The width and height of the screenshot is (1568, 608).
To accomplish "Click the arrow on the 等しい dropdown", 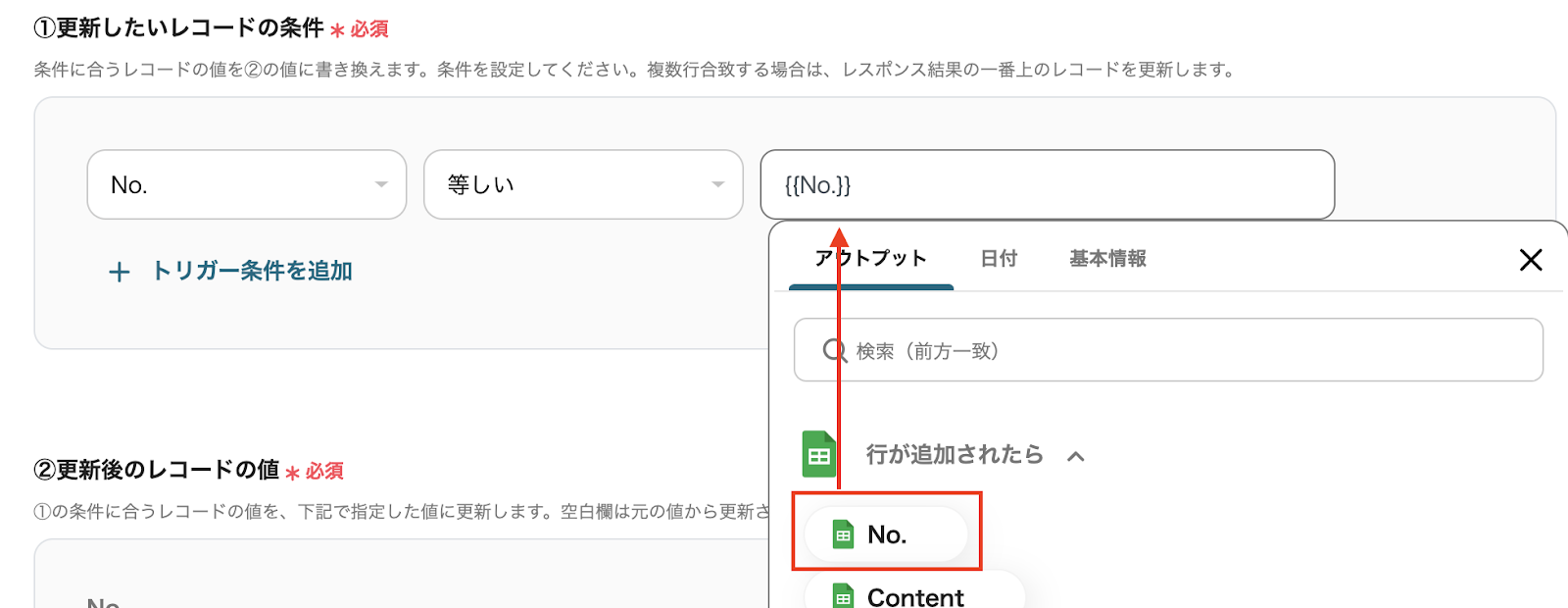I will [717, 184].
